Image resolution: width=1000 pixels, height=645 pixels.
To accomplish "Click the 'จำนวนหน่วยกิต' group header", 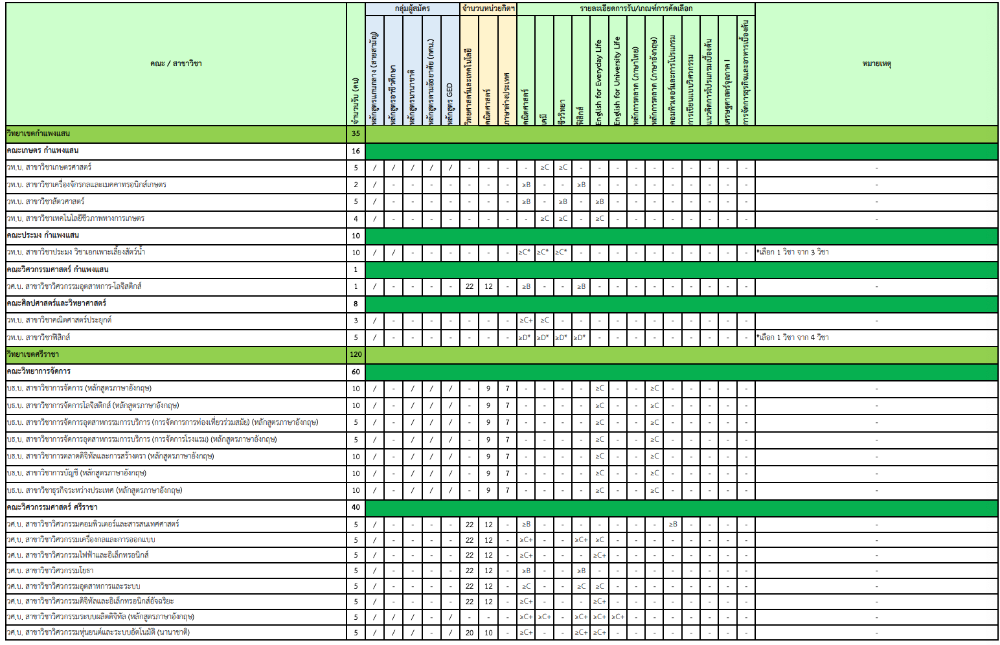I will click(x=488, y=7).
